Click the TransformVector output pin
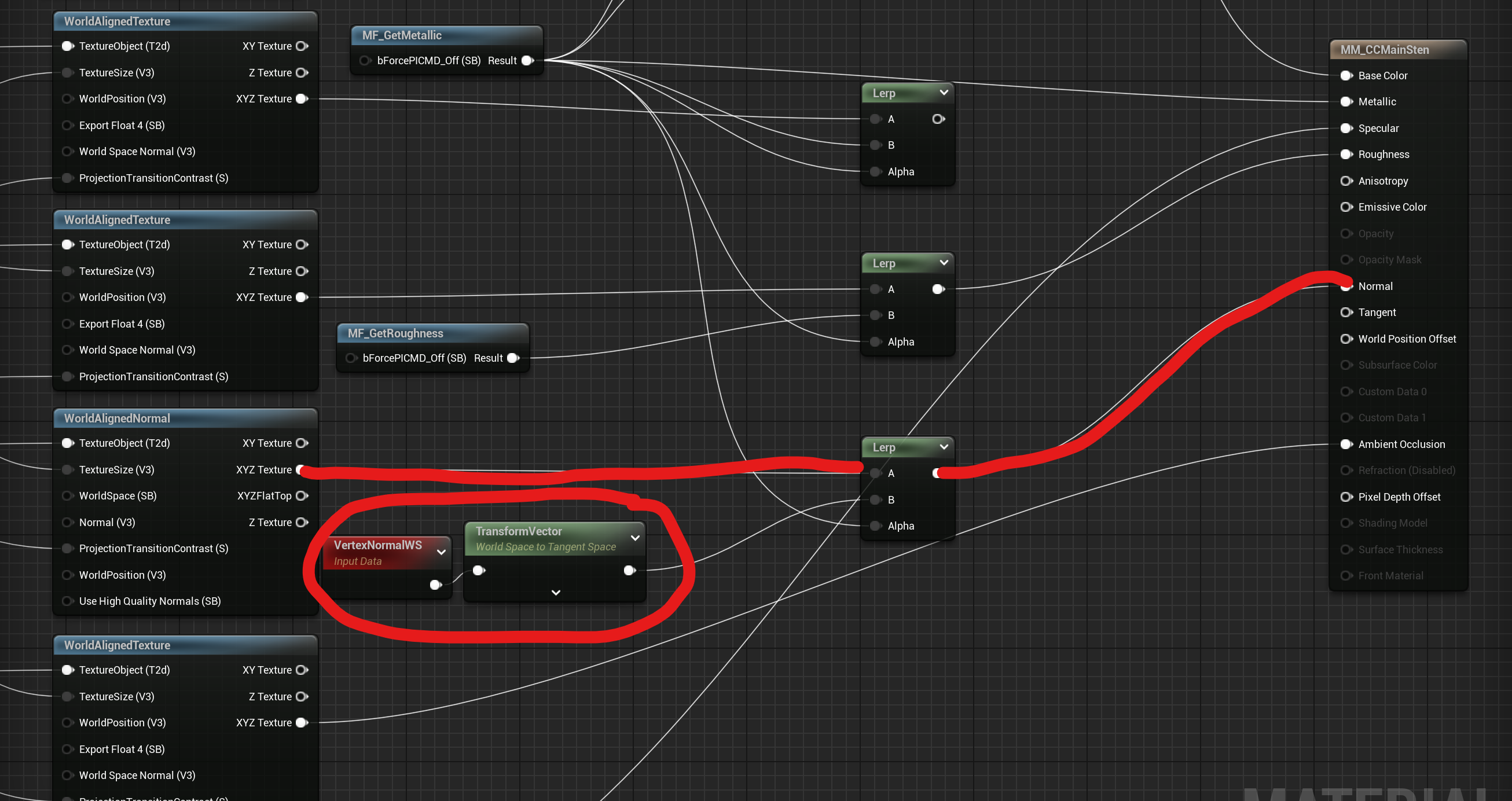The width and height of the screenshot is (1512, 801). (x=629, y=571)
